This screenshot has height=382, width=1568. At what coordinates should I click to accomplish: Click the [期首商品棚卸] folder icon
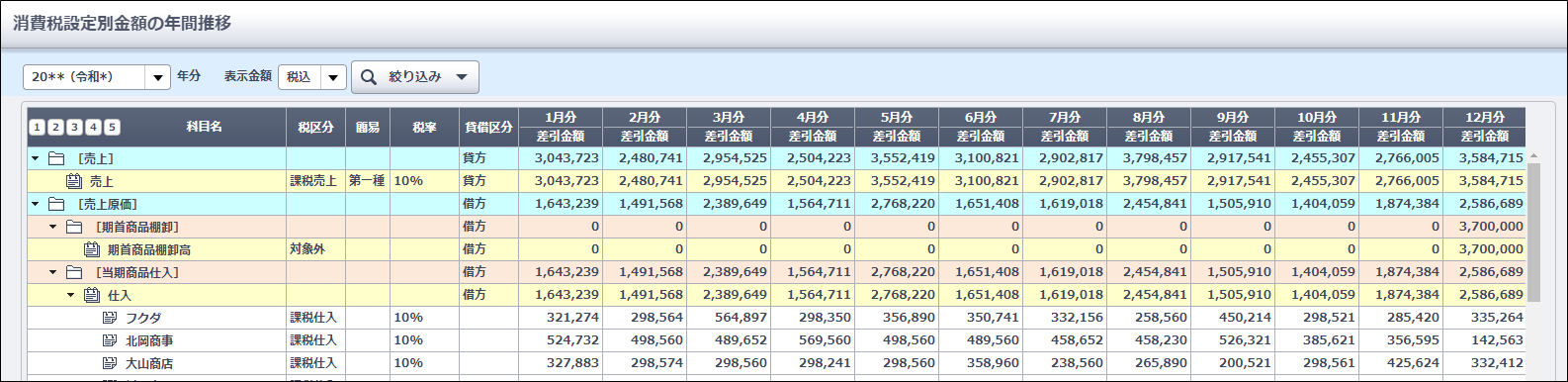click(x=74, y=227)
